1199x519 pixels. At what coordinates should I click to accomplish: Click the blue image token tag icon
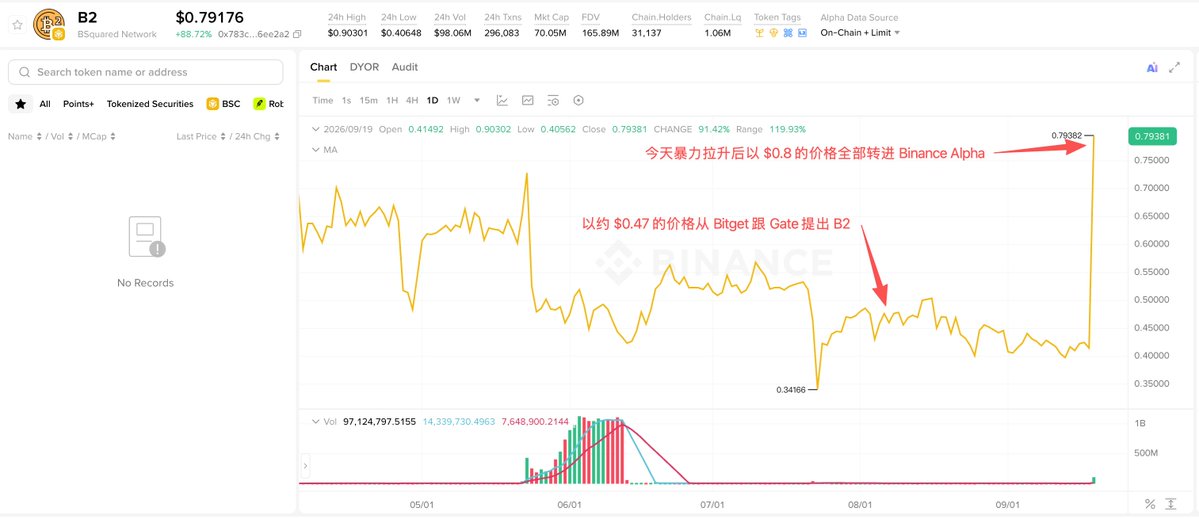801,33
